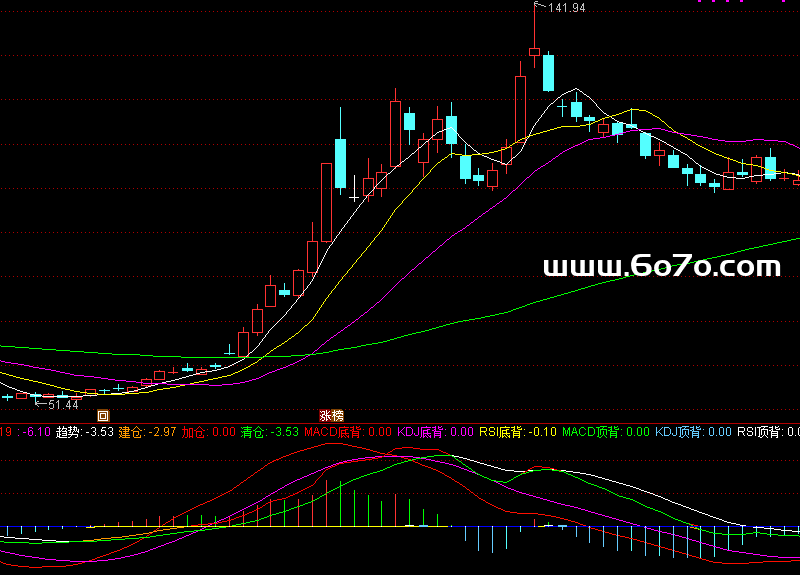Select the 建仓 indicator label
Image resolution: width=800 pixels, height=575 pixels.
click(x=131, y=432)
